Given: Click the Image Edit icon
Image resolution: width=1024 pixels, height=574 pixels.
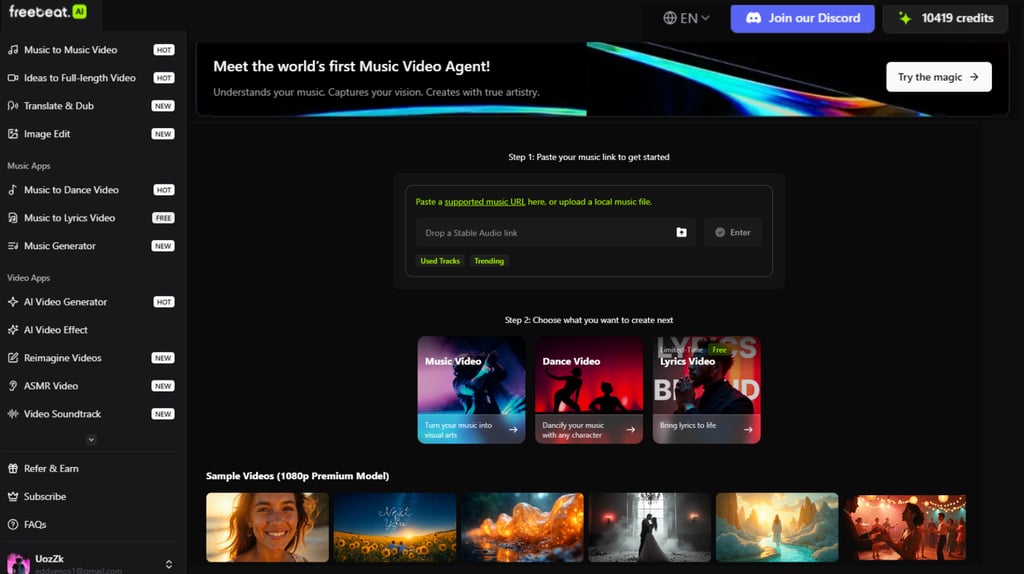Looking at the screenshot, I should click(x=12, y=134).
